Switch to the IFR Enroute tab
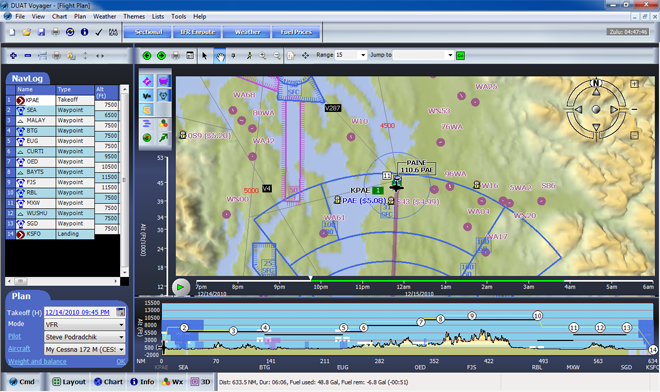This screenshot has width=660, height=392. pos(197,32)
